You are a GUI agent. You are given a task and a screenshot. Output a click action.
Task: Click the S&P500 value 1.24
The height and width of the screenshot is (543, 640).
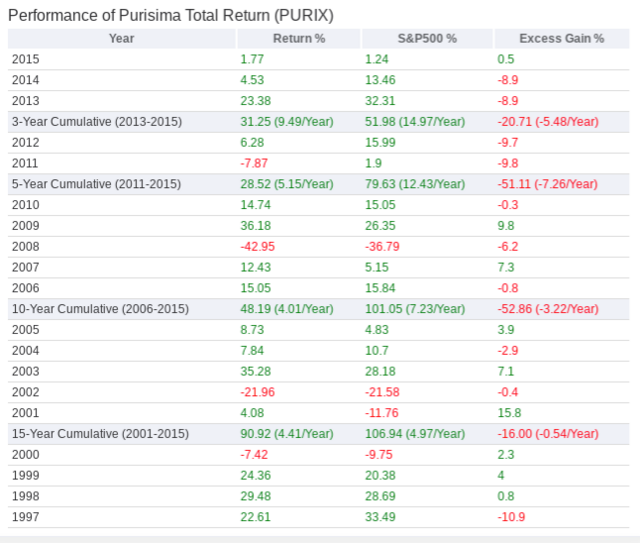click(x=376, y=59)
